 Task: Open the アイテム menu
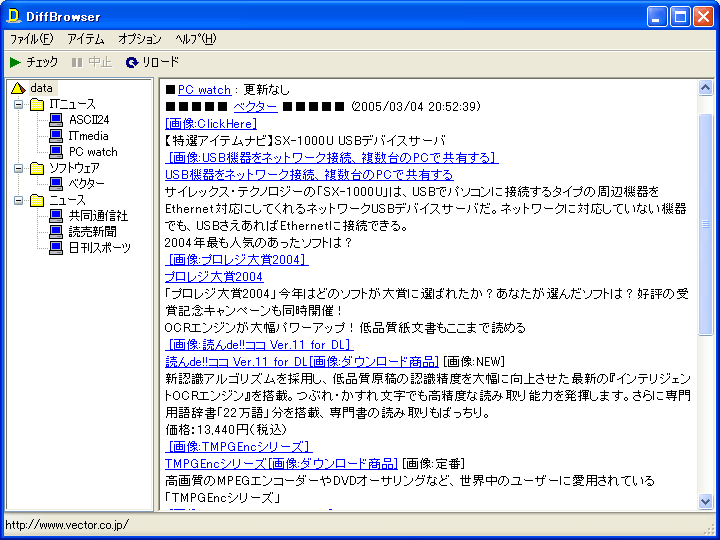tap(85, 39)
